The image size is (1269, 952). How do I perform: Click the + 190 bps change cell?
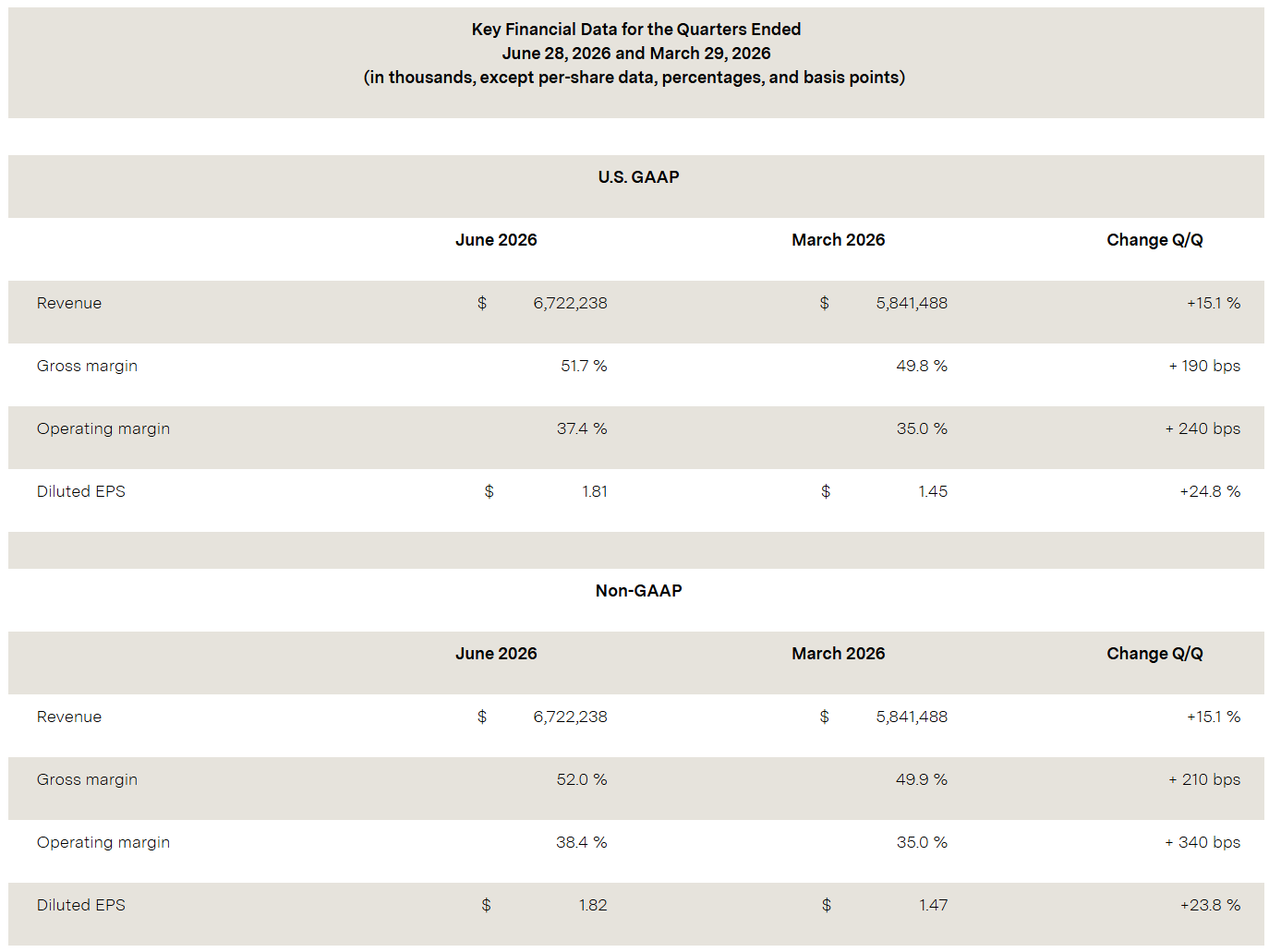[1204, 366]
